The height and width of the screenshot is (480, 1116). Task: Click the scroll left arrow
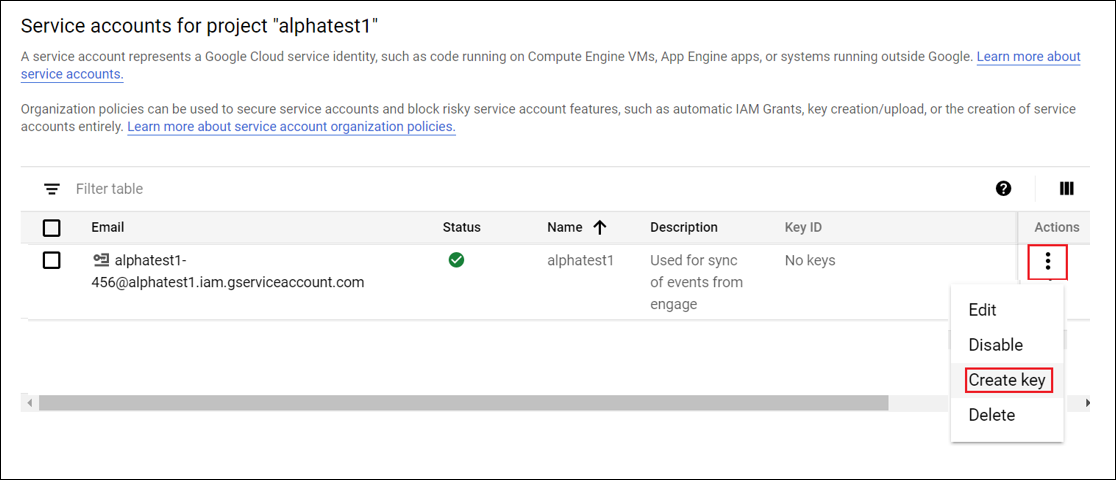(x=30, y=403)
